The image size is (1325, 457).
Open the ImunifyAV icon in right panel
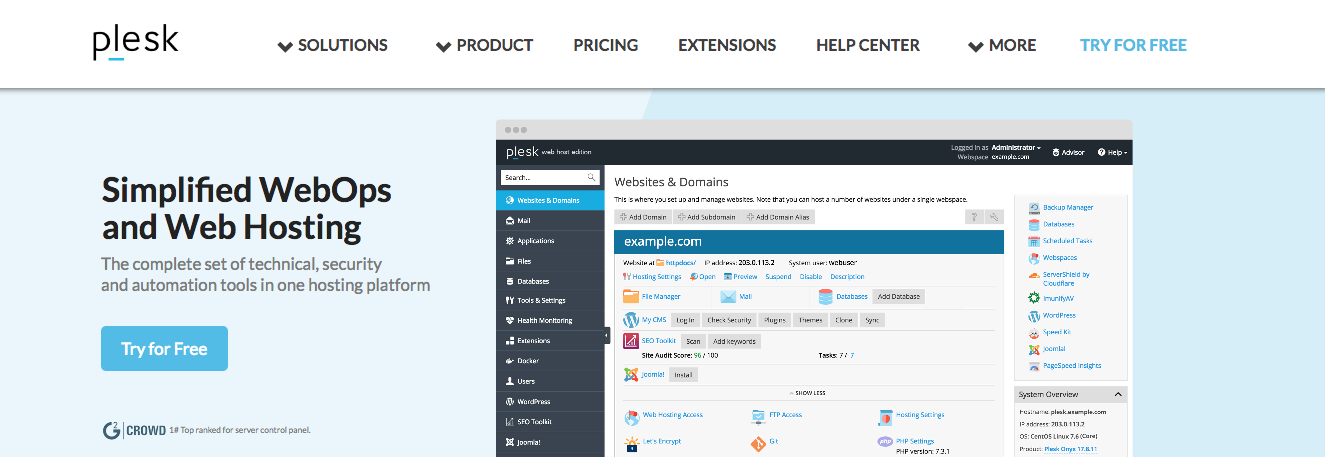(1034, 298)
